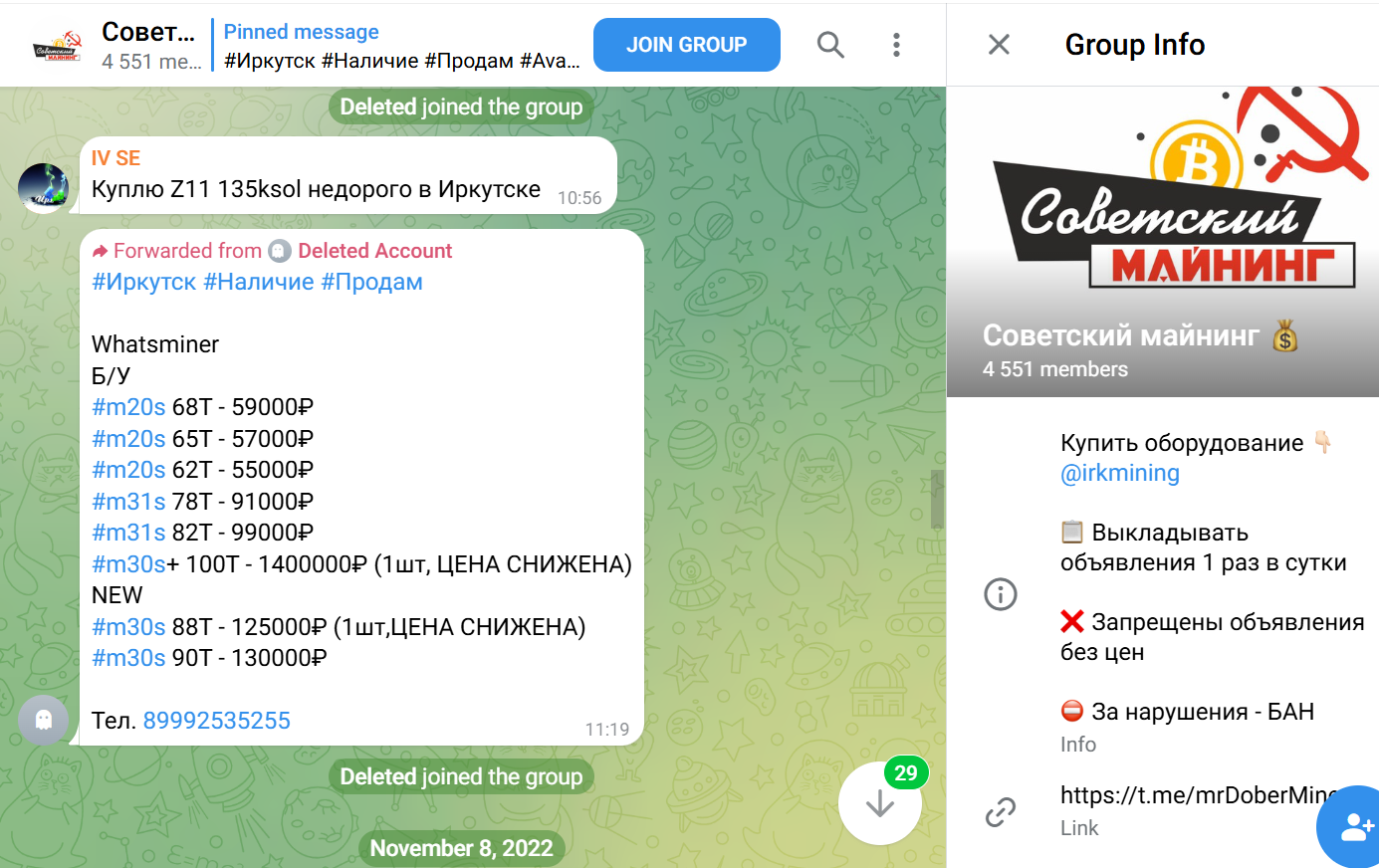Screen dimensions: 1379x868
Task: Jump to latest messages with down arrow
Action: click(880, 803)
